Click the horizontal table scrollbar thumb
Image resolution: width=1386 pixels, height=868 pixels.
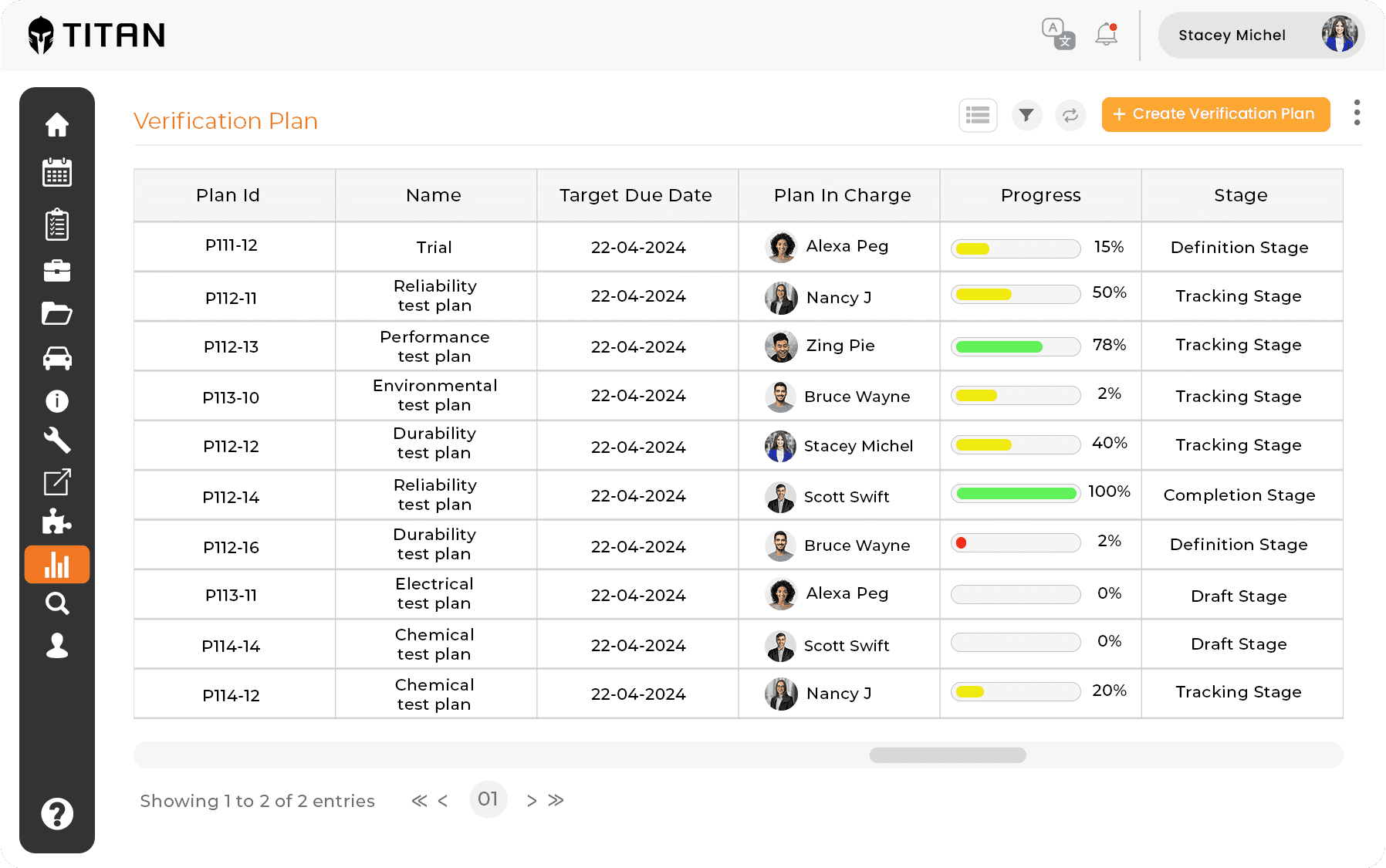948,755
